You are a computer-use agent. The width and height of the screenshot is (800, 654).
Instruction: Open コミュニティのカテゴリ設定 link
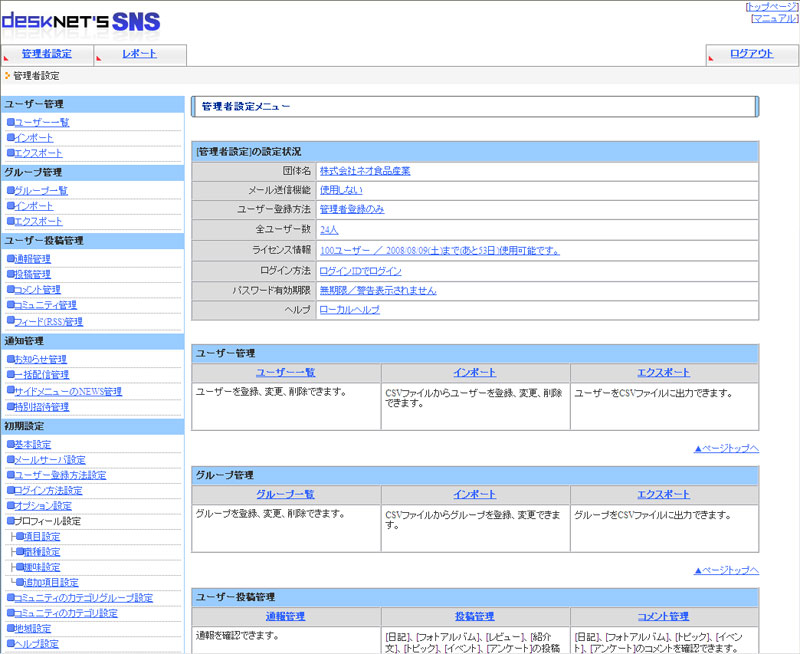pyautogui.click(x=66, y=613)
